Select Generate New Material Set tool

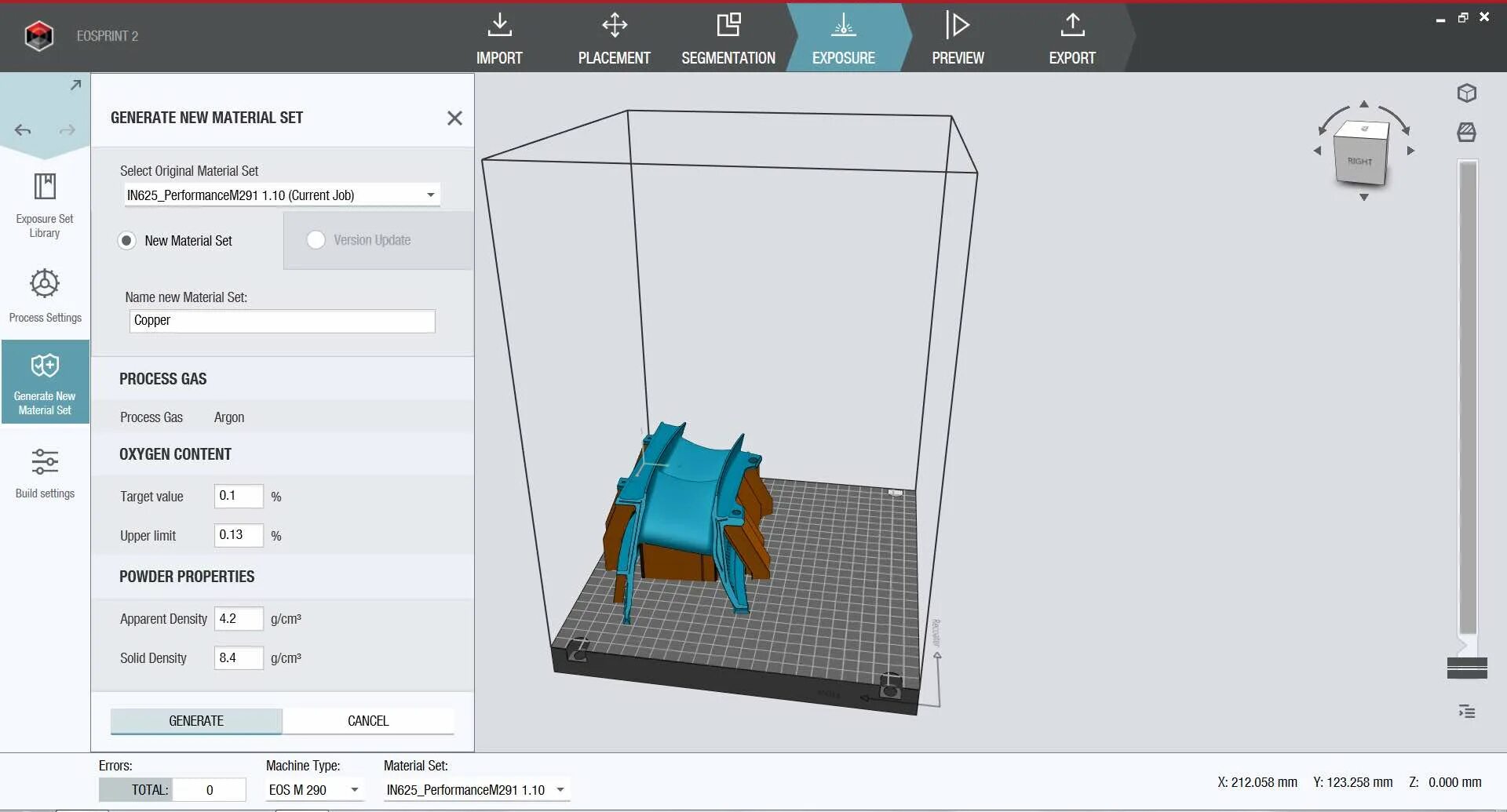coord(45,382)
